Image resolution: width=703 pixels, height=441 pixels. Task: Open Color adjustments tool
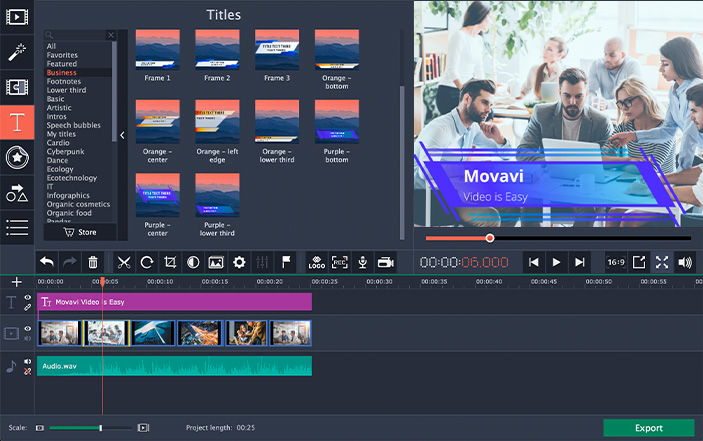(x=193, y=262)
